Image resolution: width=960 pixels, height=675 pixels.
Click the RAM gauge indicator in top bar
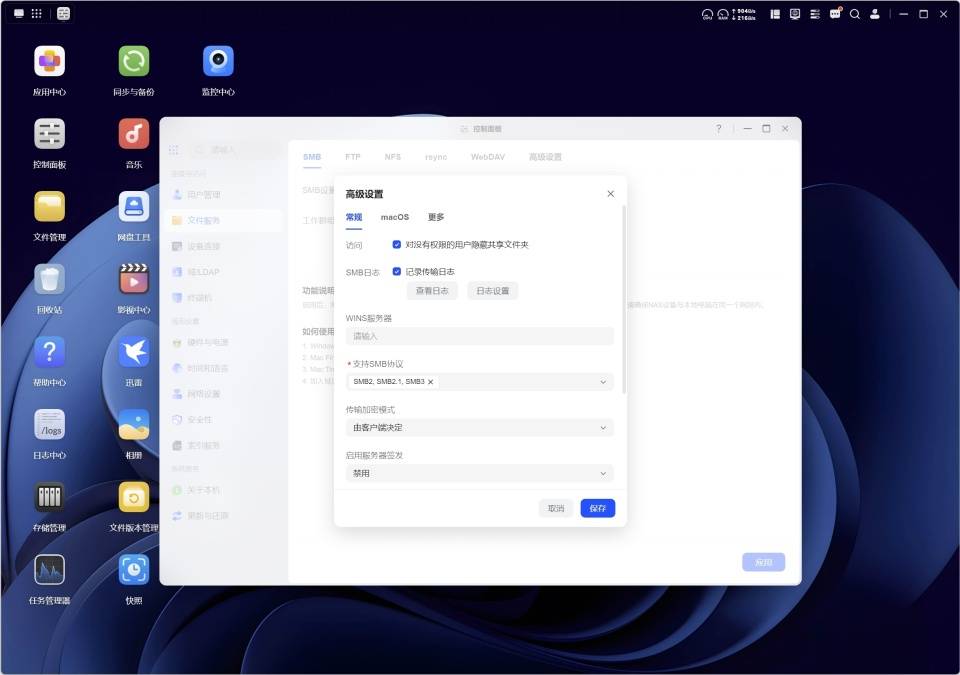point(723,14)
